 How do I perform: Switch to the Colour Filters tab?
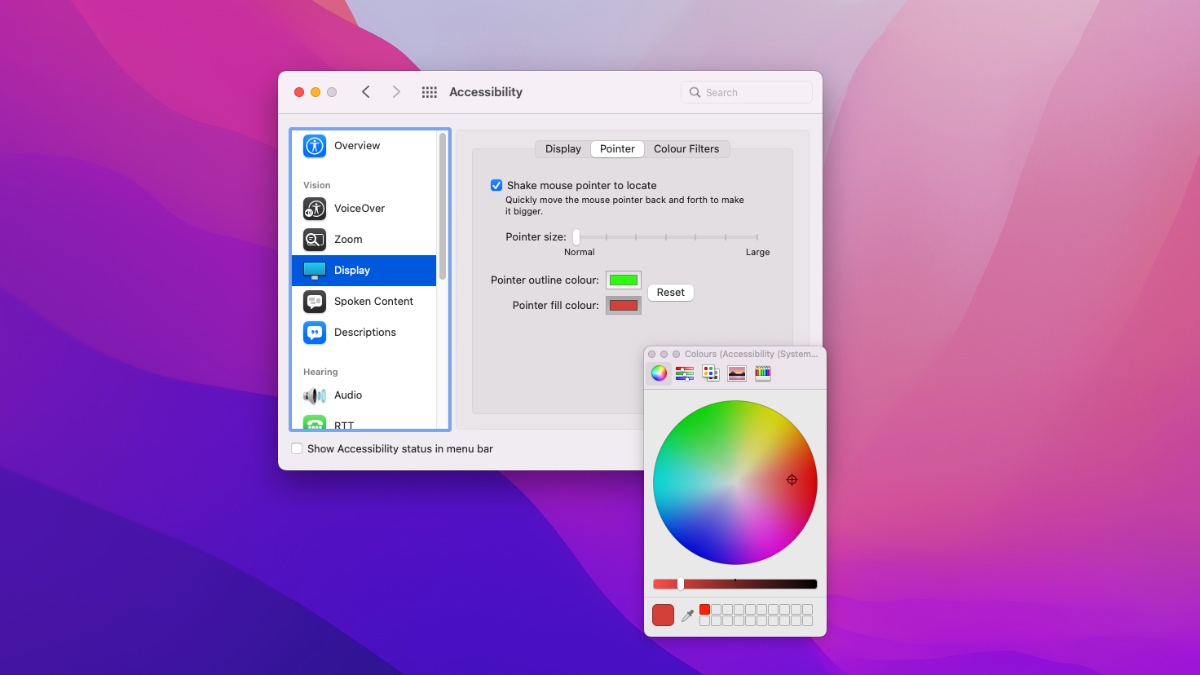coord(687,148)
